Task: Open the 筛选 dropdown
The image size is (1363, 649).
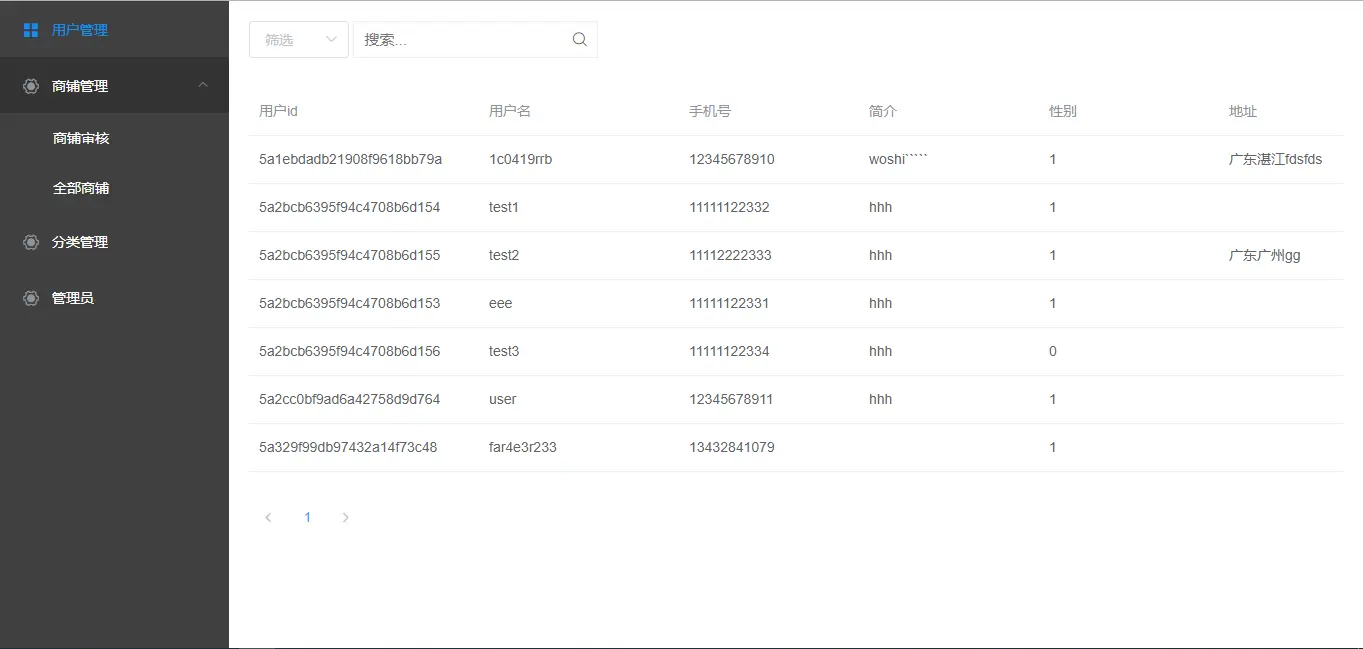Action: click(x=299, y=40)
